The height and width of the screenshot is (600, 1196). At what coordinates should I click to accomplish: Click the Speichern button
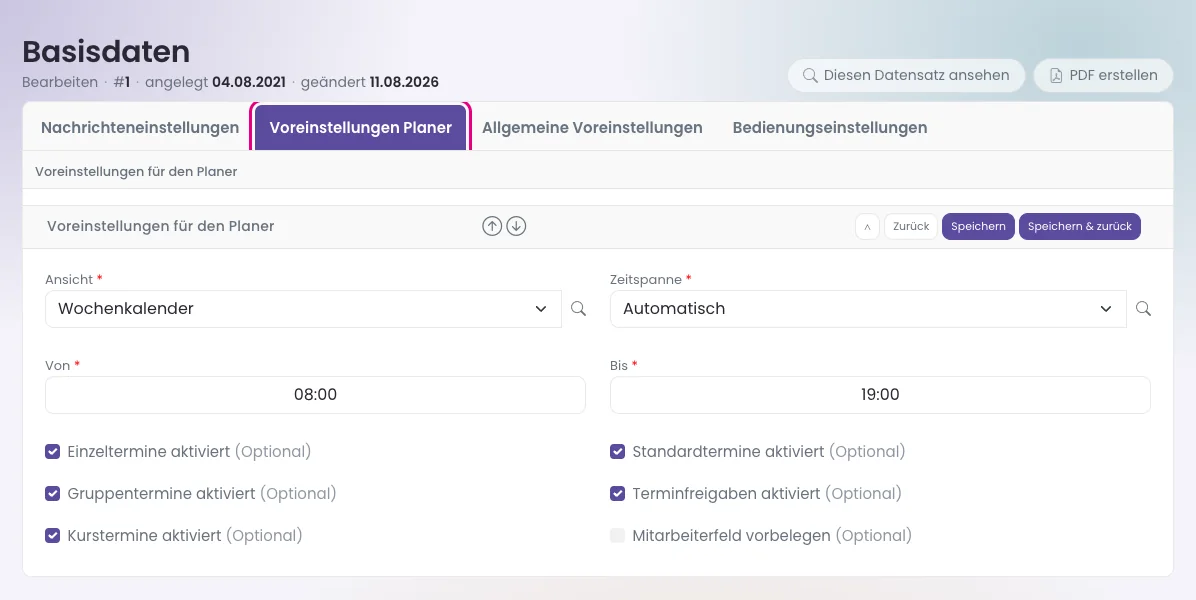coord(979,226)
